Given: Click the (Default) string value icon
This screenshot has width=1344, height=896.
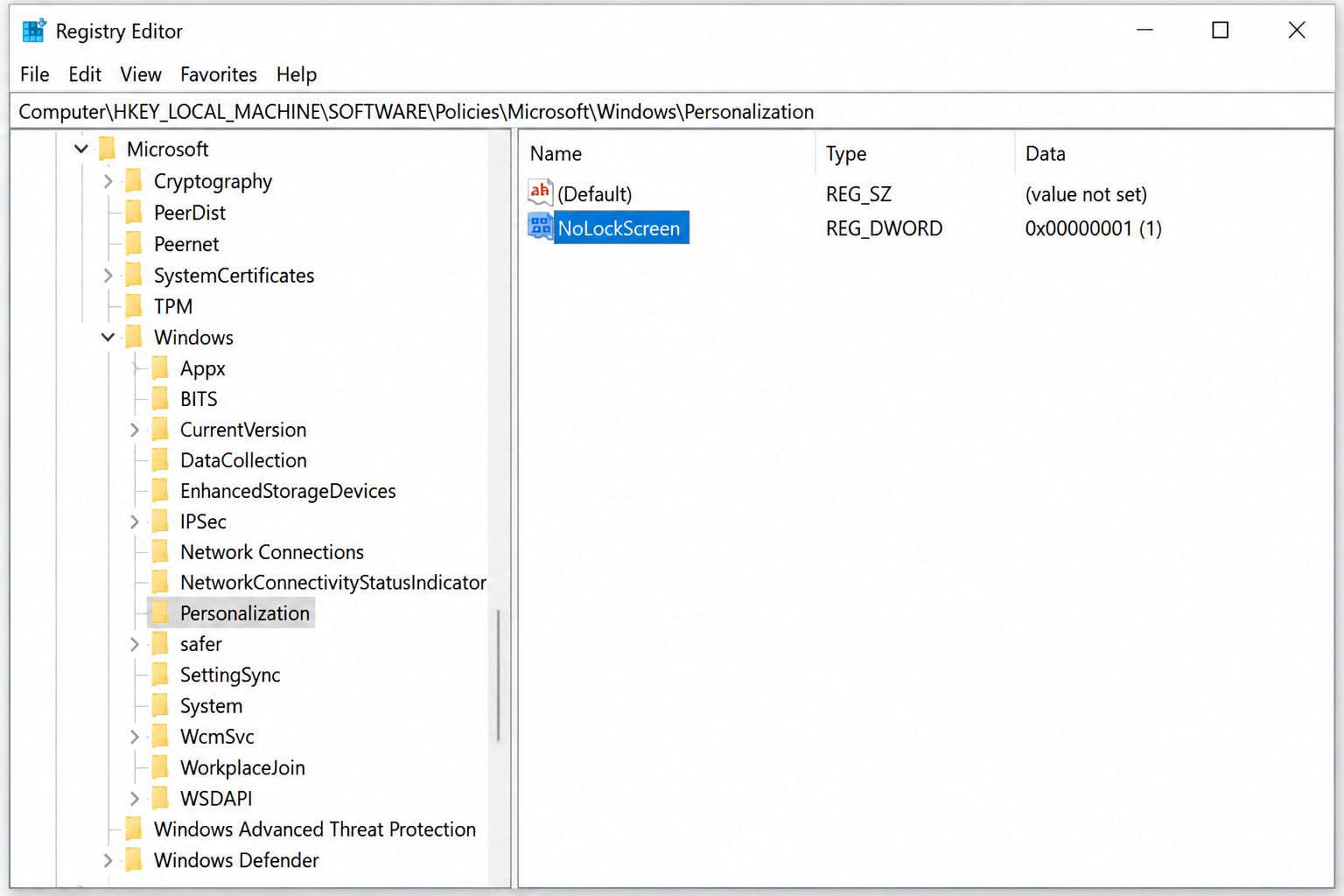Looking at the screenshot, I should 540,192.
